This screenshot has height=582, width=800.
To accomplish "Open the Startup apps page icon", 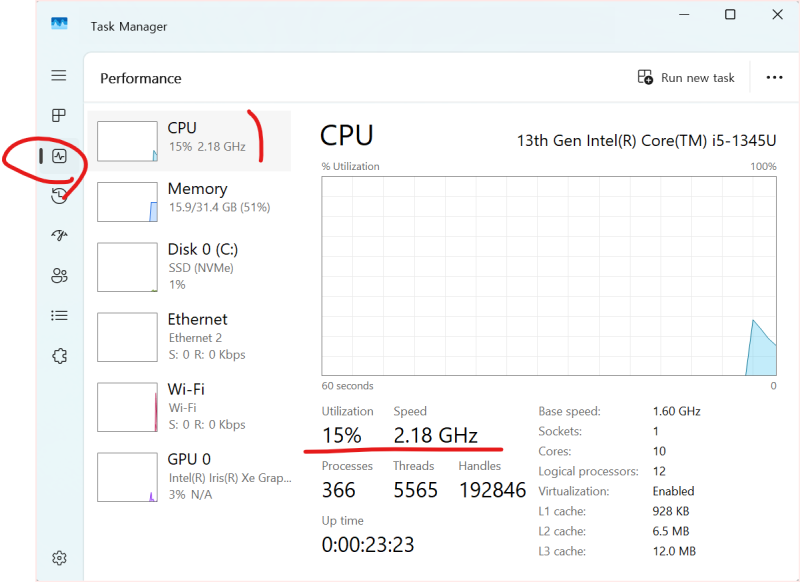I will pos(59,235).
